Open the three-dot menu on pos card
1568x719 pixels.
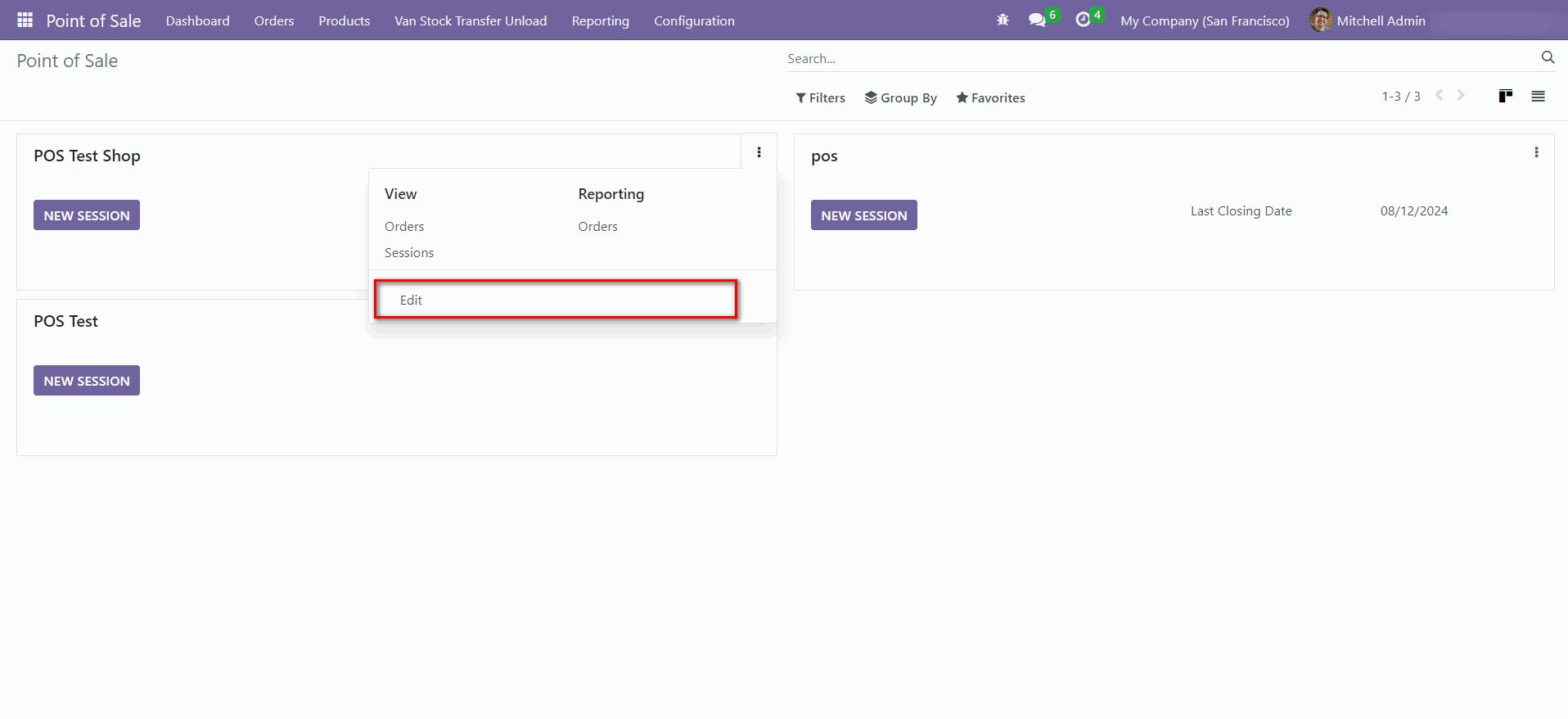[1536, 152]
